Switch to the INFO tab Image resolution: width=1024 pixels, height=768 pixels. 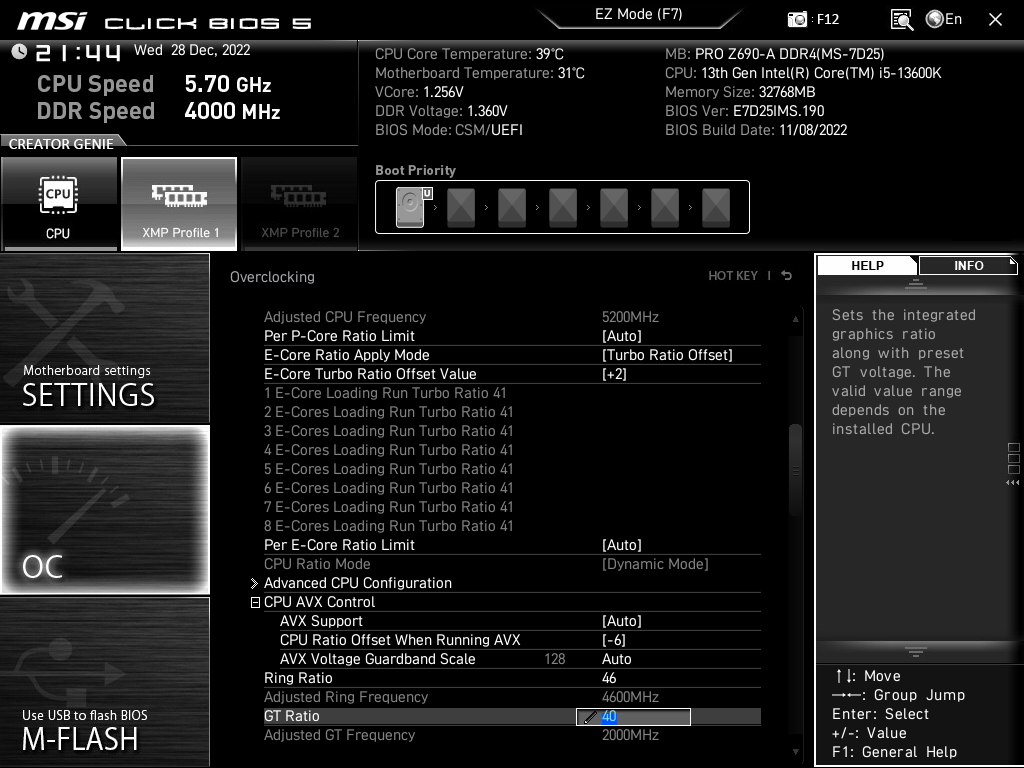click(x=968, y=265)
